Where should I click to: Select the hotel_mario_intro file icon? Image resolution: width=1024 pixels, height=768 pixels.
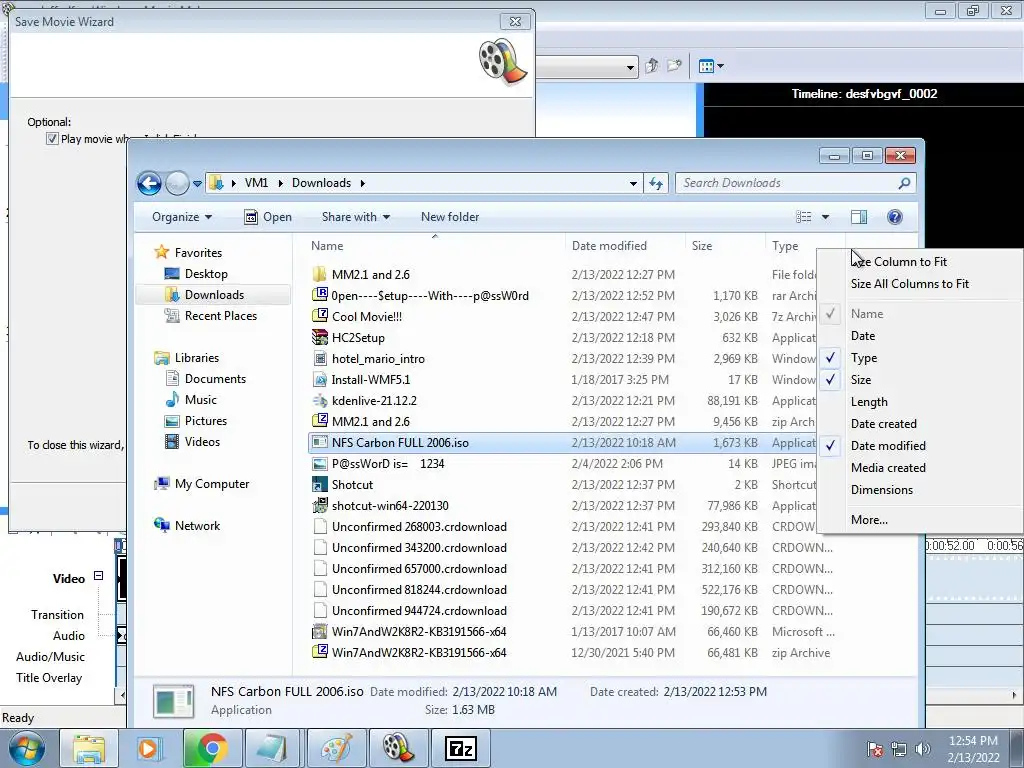tap(319, 359)
